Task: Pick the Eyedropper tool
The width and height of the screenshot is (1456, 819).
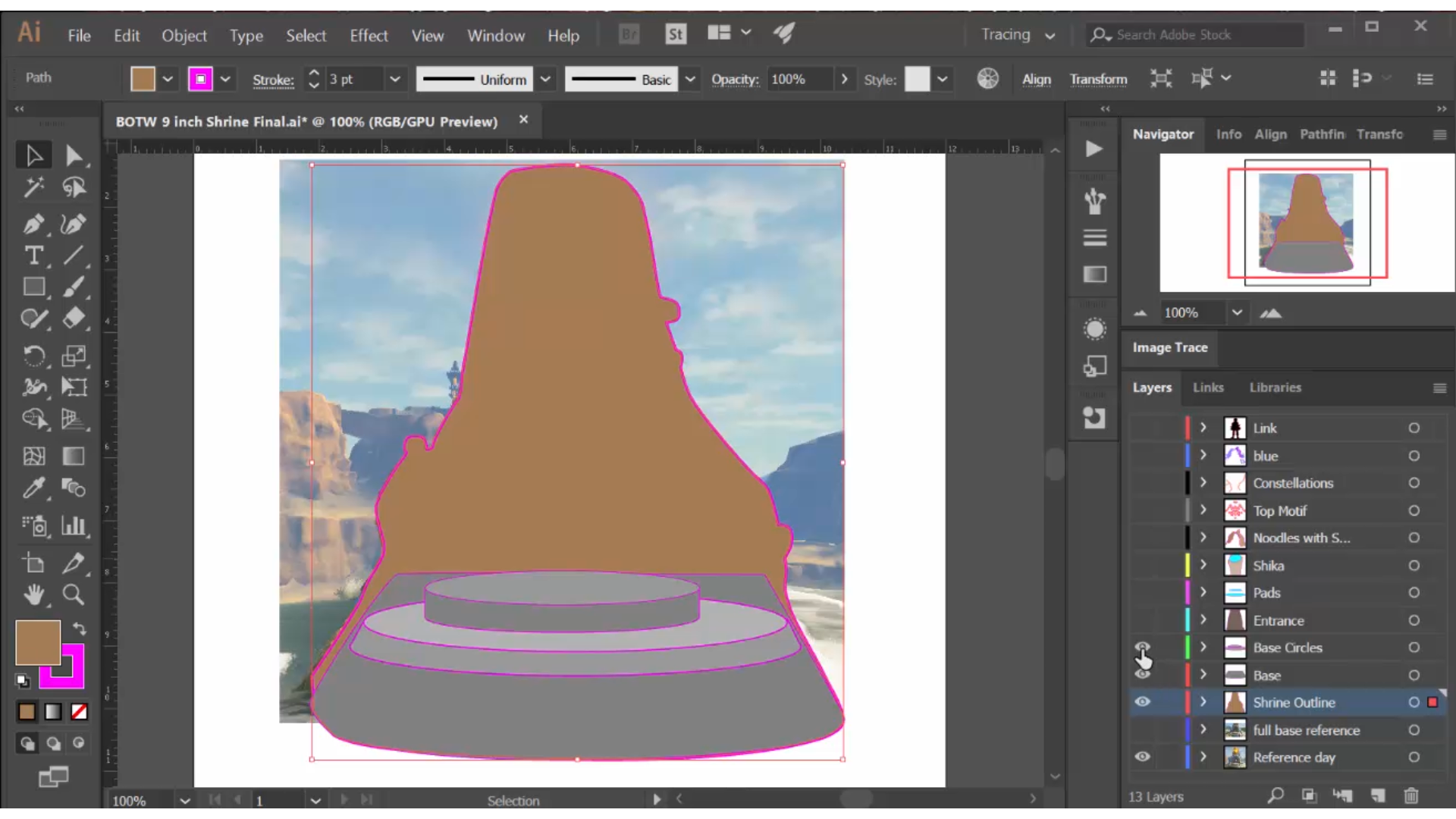Action: 33,488
